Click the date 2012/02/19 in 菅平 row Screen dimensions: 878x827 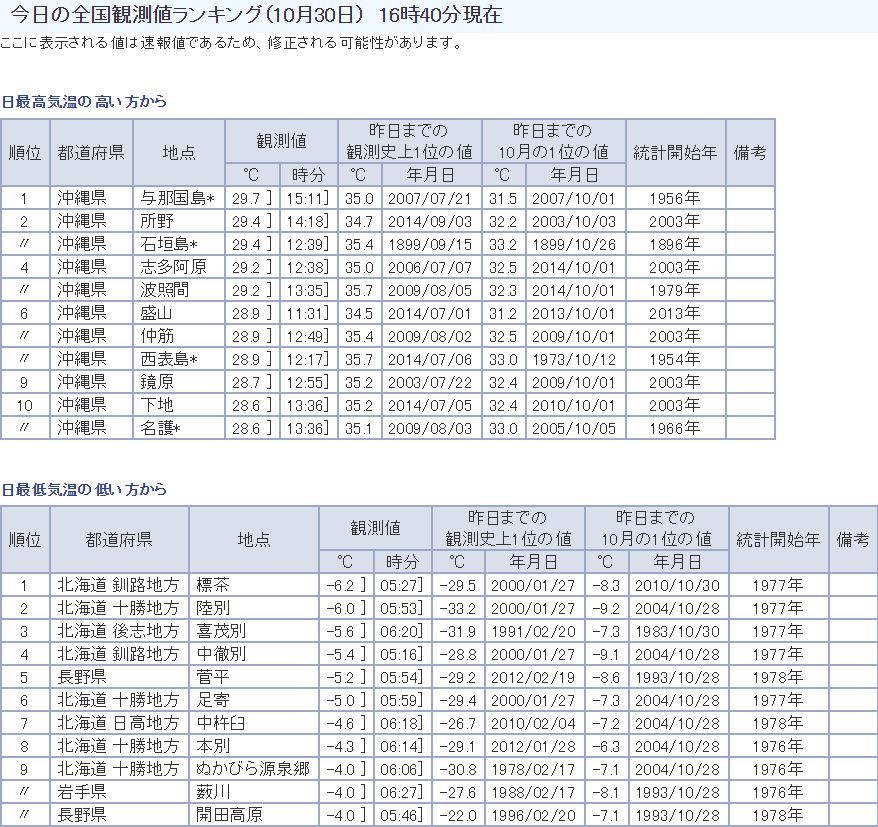coord(533,678)
